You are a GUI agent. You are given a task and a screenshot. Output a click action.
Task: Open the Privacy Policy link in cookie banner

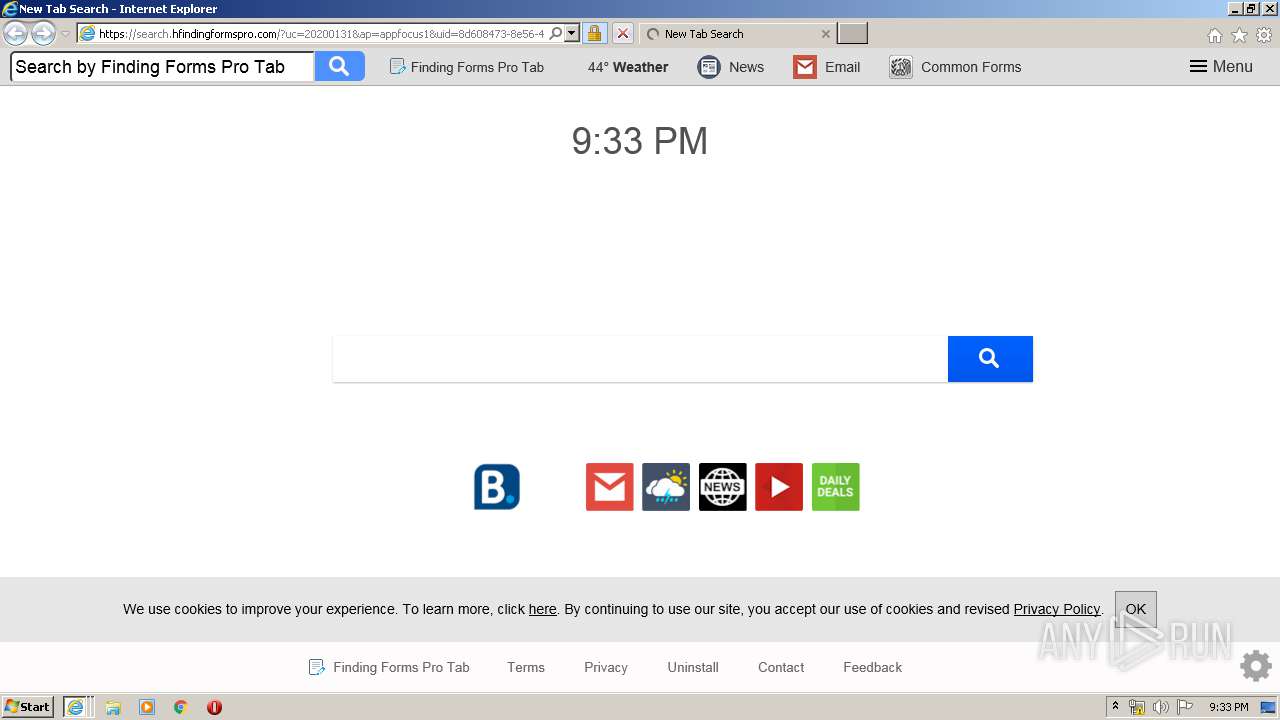[1057, 609]
